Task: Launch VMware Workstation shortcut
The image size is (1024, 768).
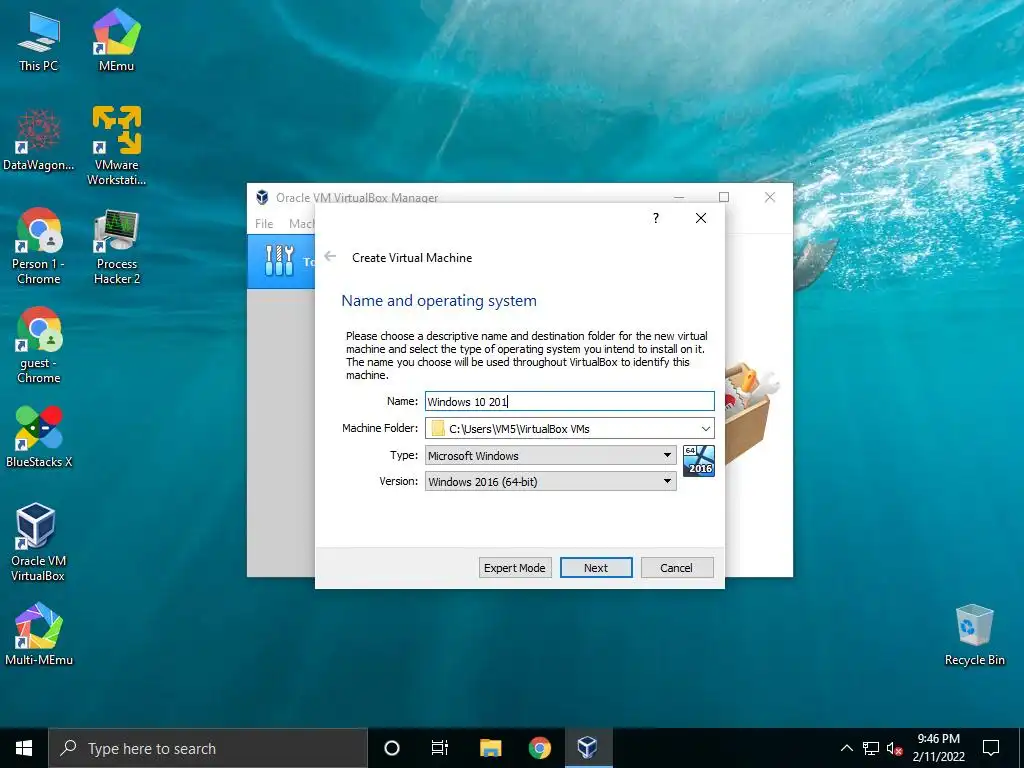Action: click(x=116, y=145)
